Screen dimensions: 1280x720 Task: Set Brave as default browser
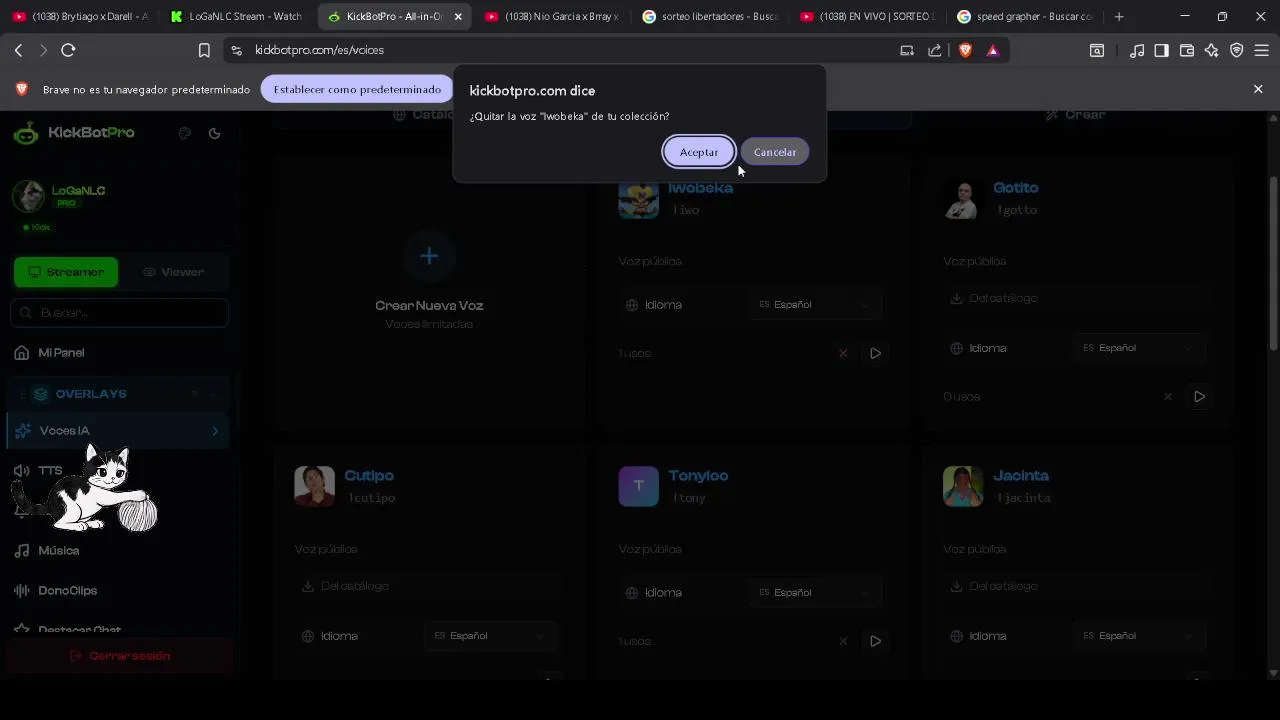point(357,89)
